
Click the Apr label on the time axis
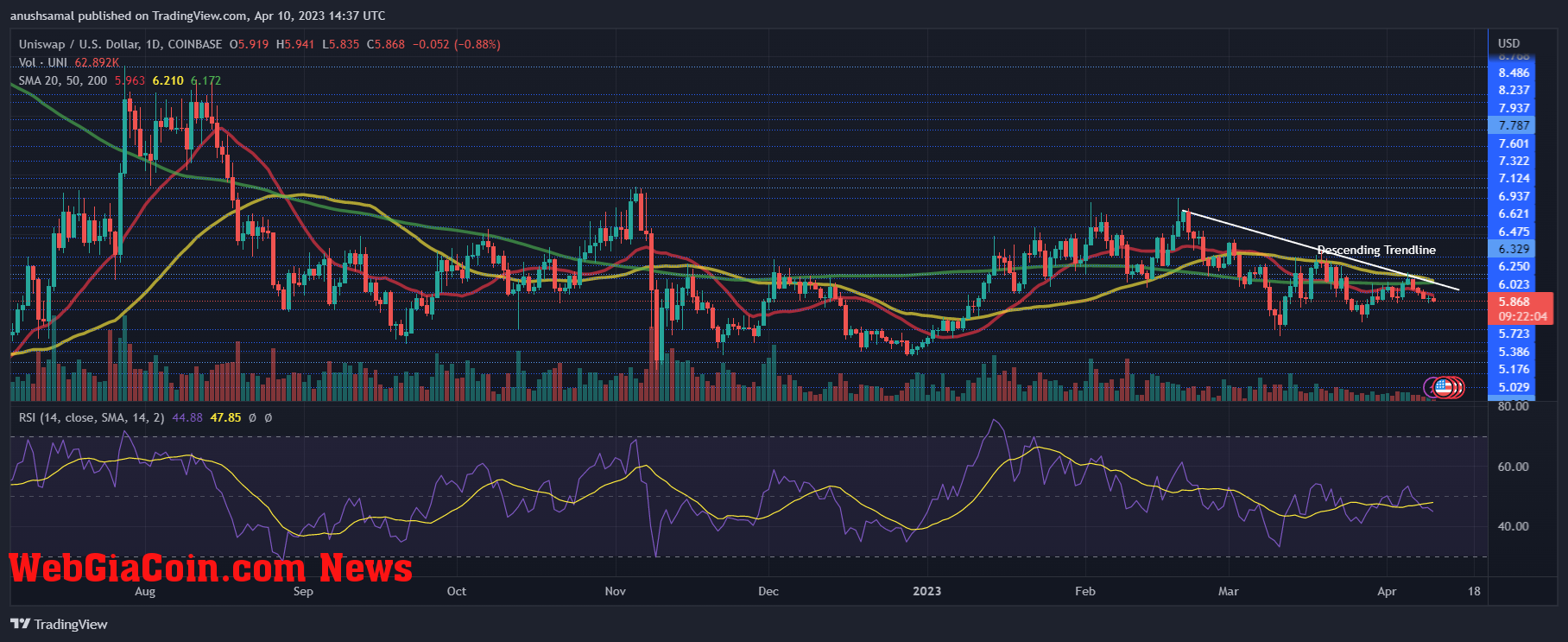[x=1387, y=591]
